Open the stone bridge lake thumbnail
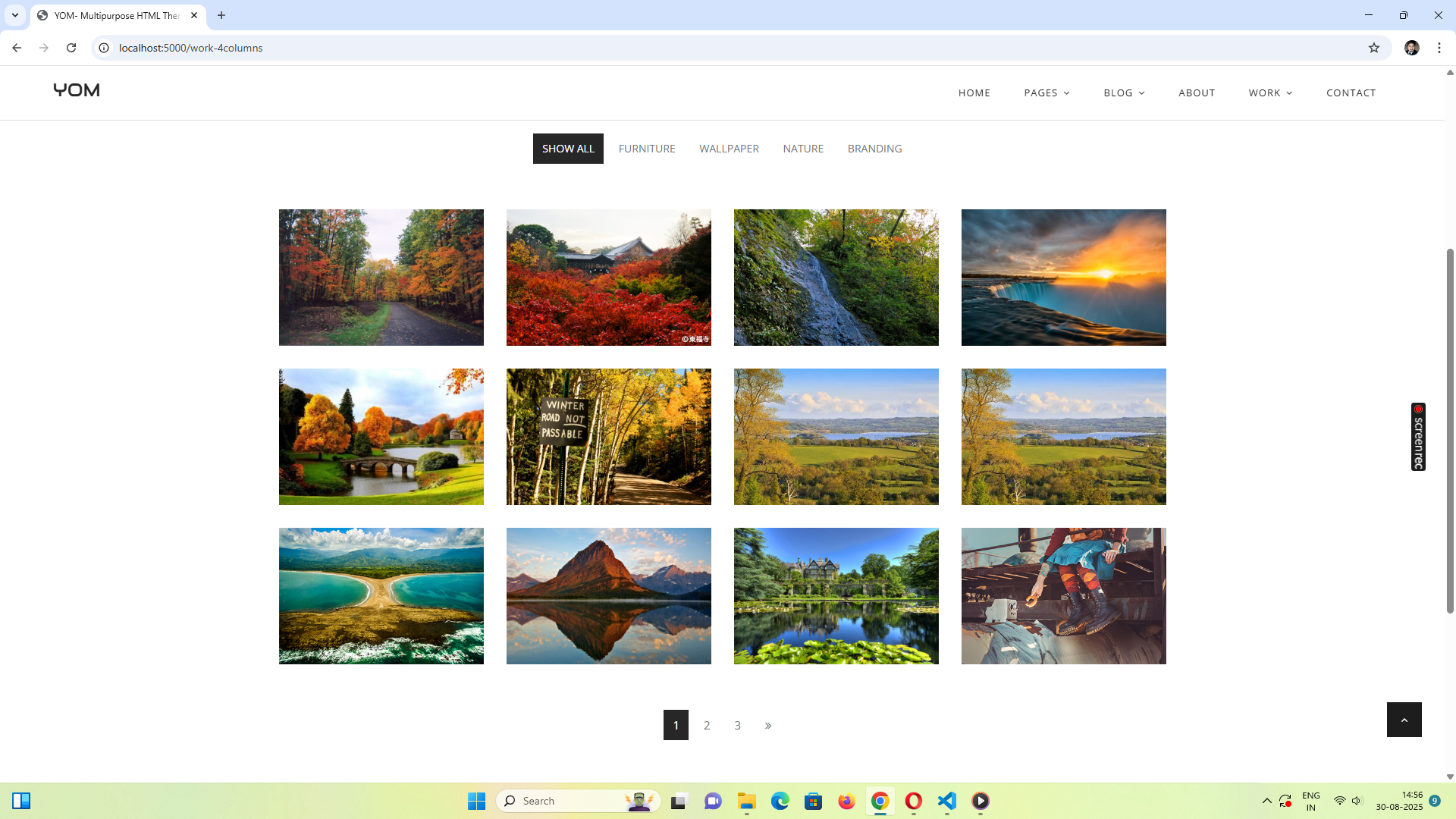This screenshot has width=1456, height=819. [381, 437]
